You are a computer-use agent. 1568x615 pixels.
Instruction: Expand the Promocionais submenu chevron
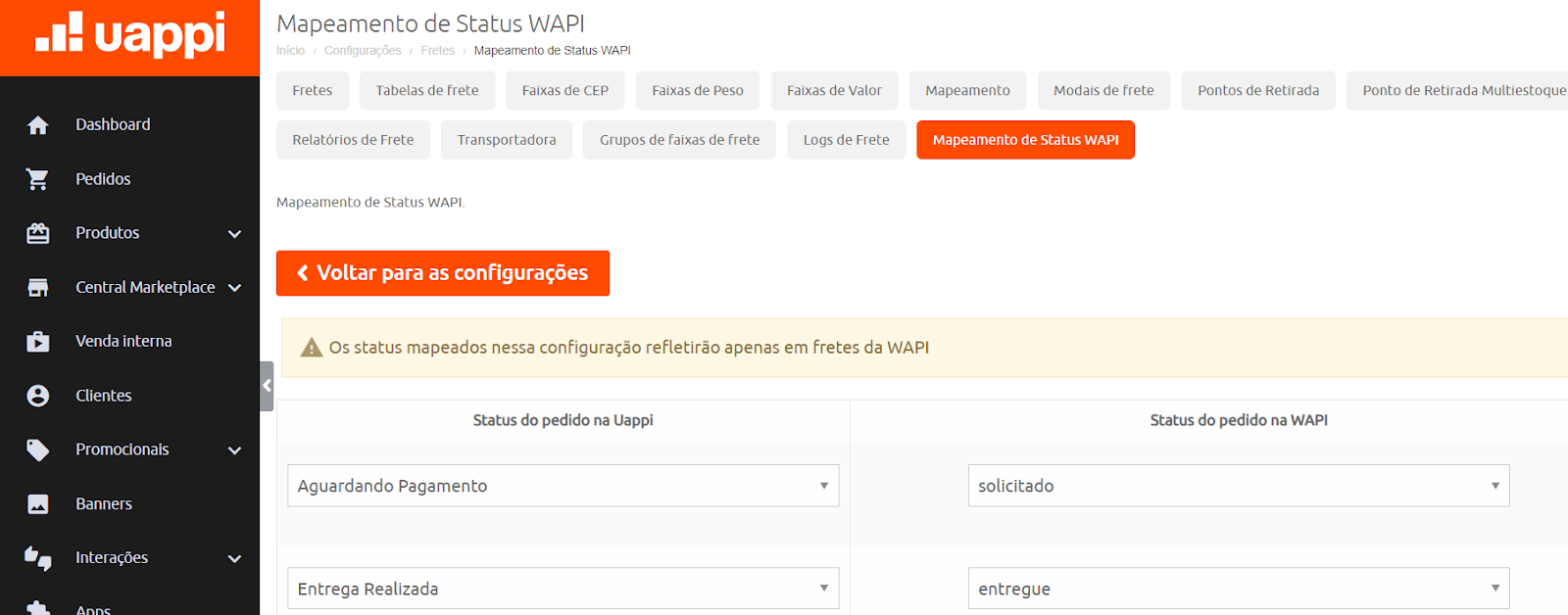pos(234,450)
